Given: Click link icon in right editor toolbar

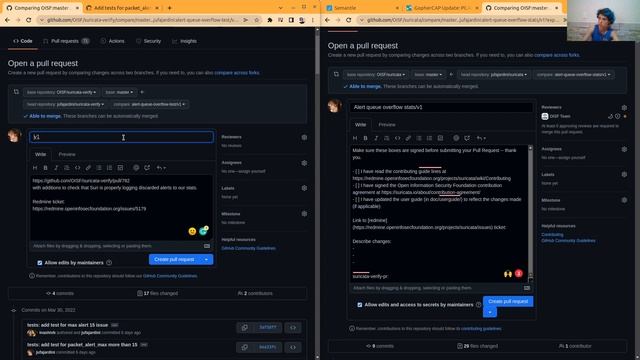Looking at the screenshot, I should [x=408, y=138].
